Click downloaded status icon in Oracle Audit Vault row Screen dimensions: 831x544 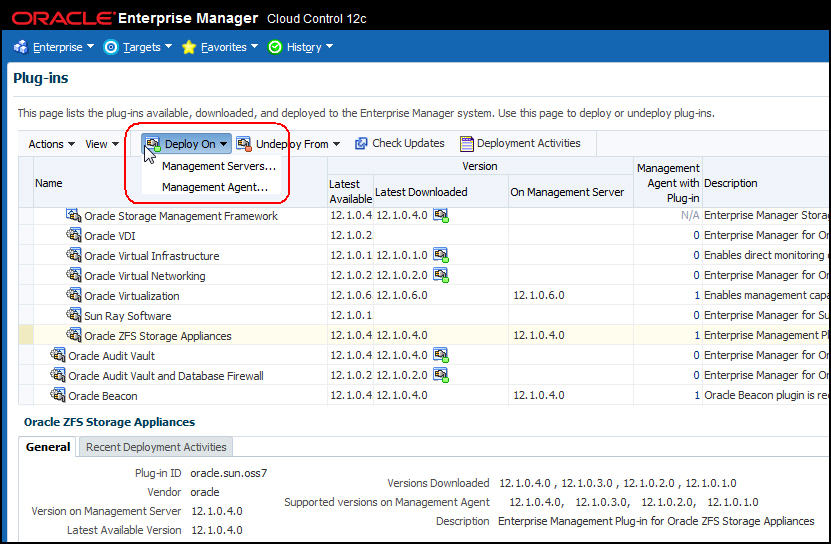(441, 355)
